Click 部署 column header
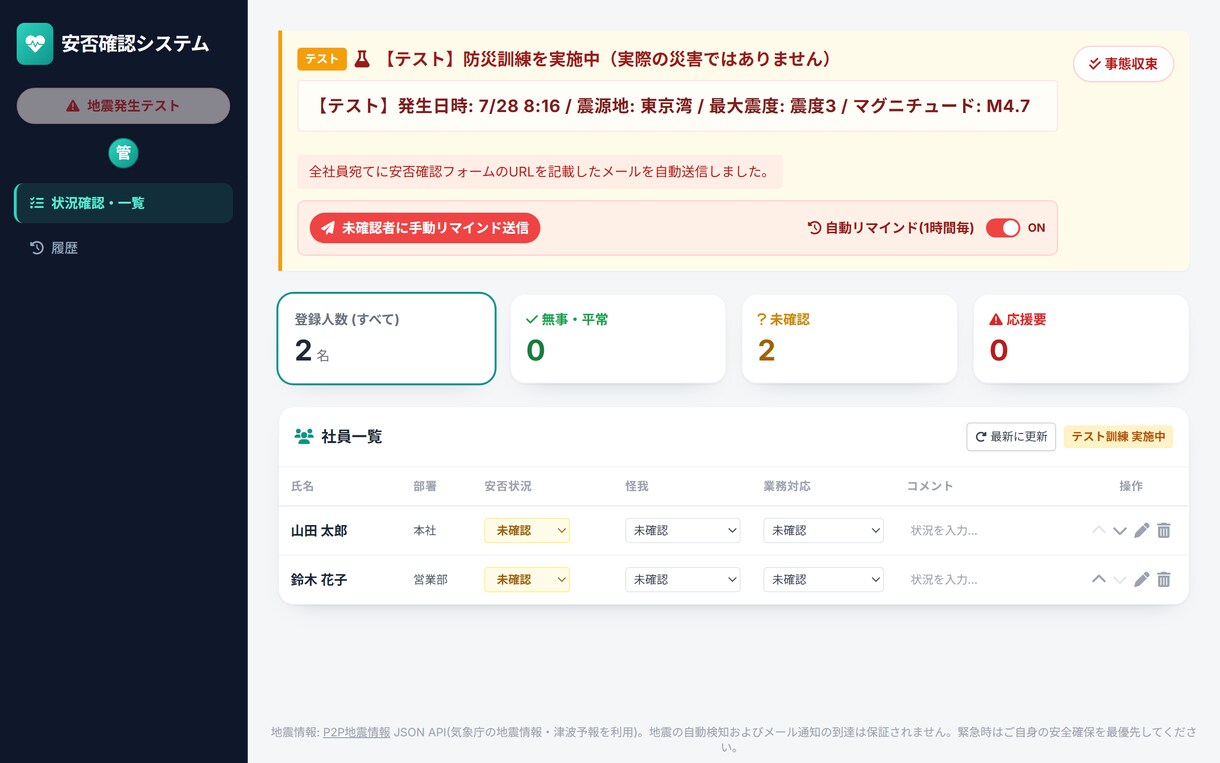The width and height of the screenshot is (1220, 763). click(x=425, y=486)
